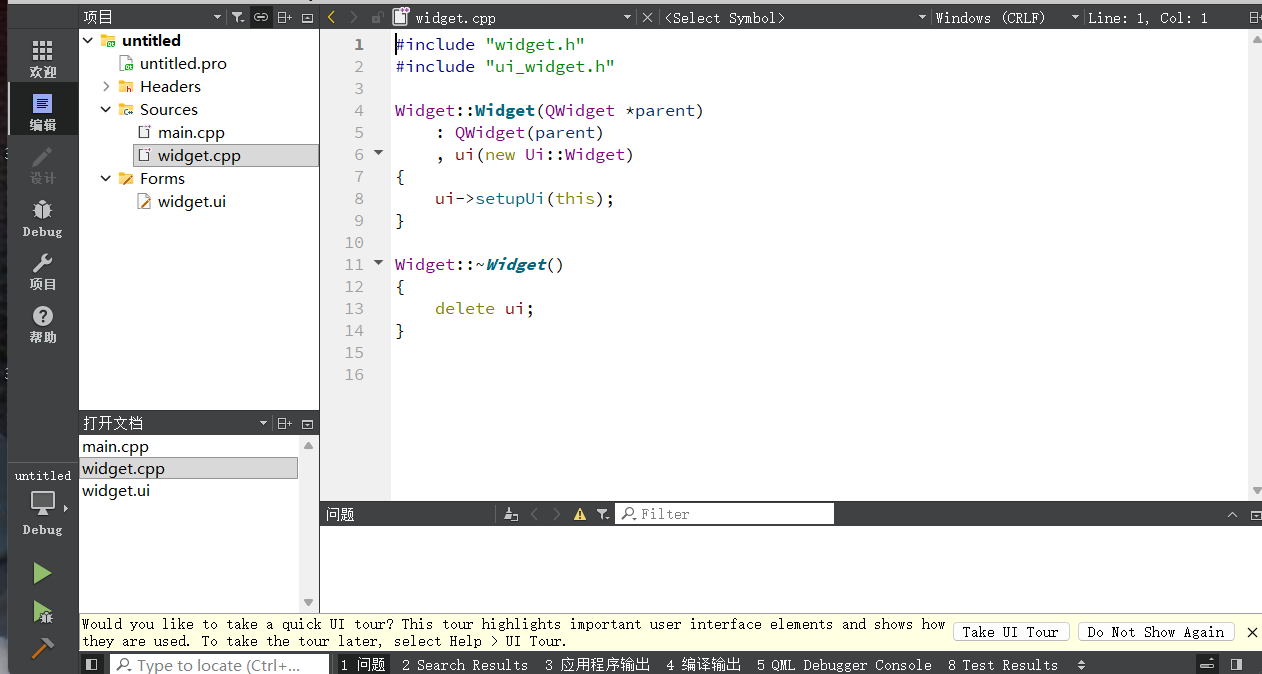This screenshot has width=1262, height=674.
Task: Toggle synchronize with editor link icon
Action: click(260, 17)
